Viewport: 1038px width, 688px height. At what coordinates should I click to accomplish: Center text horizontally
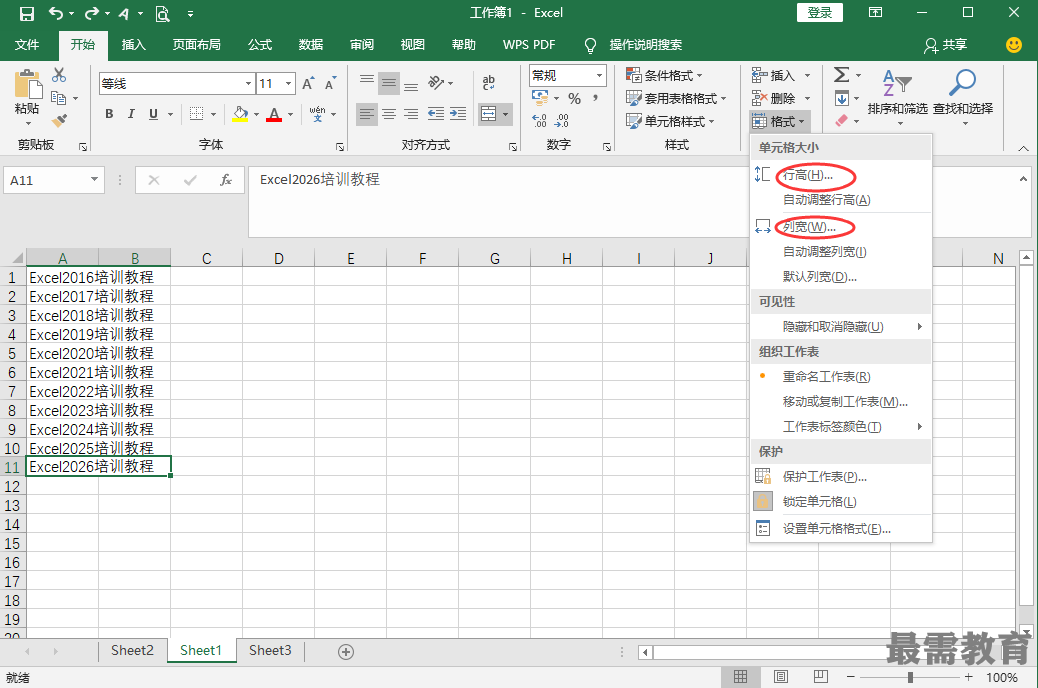(389, 114)
